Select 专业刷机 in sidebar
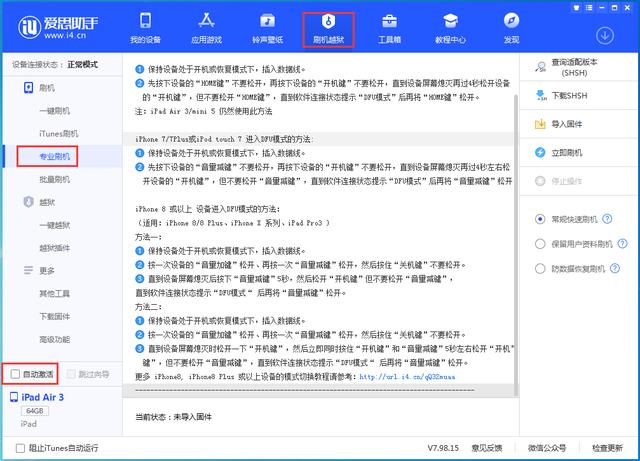640x461 pixels. pos(55,156)
